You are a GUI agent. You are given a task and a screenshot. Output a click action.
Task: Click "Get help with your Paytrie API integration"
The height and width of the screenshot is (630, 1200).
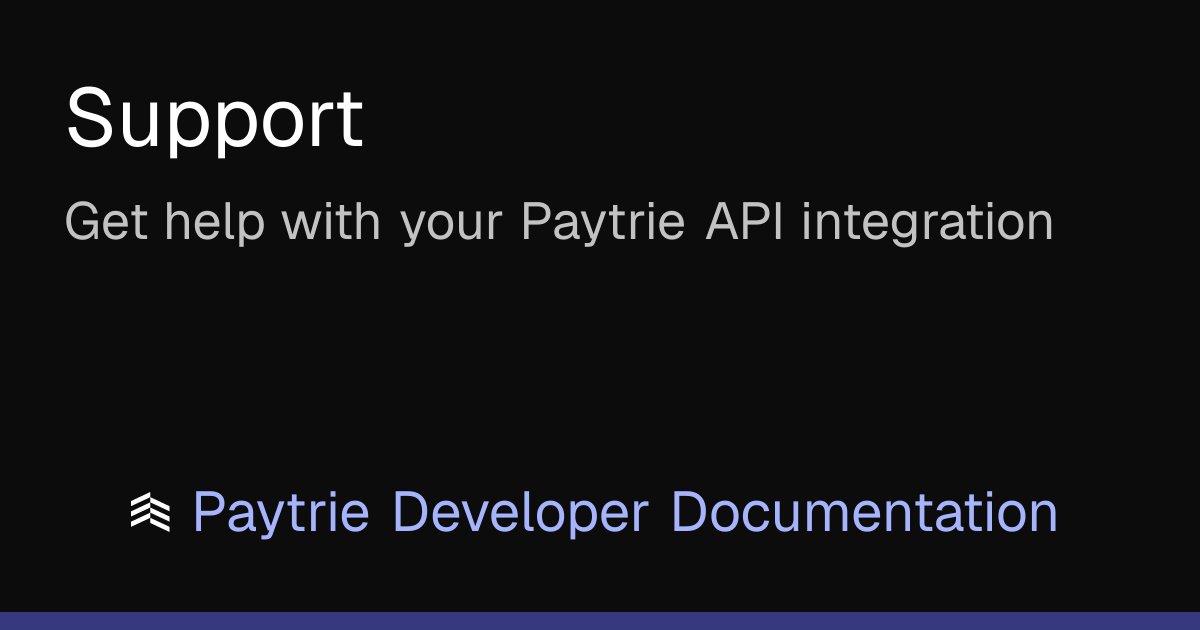[559, 222]
